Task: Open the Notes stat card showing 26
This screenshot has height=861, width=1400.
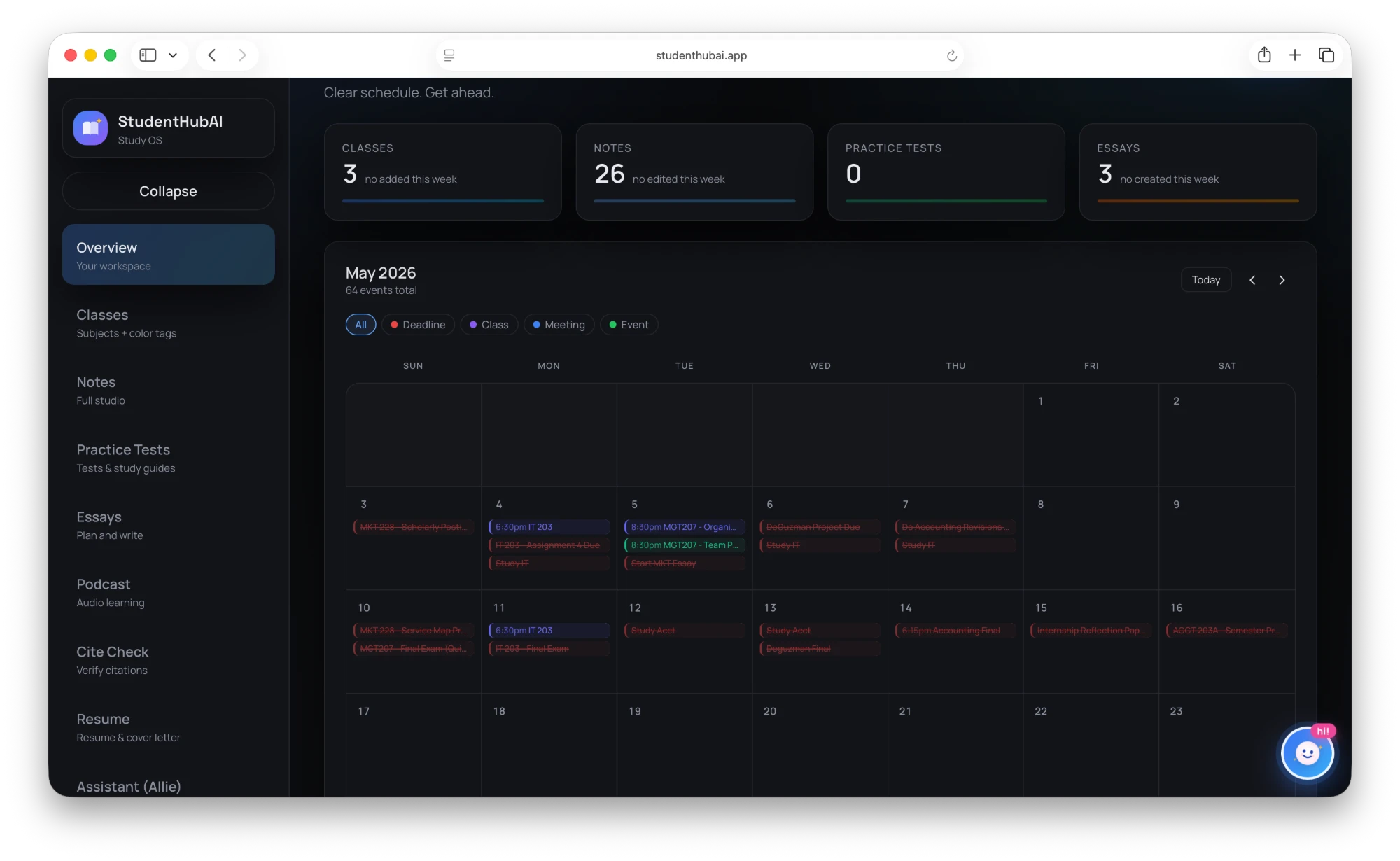Action: [x=694, y=172]
